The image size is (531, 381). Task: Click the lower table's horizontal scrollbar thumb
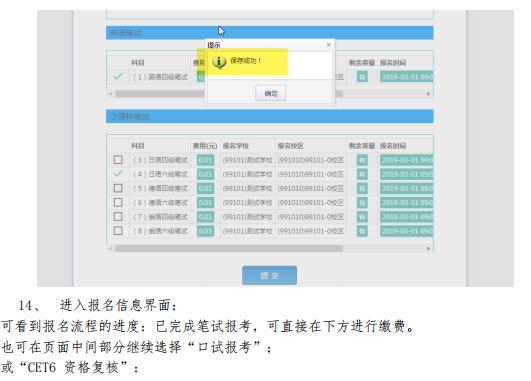[x=229, y=249]
